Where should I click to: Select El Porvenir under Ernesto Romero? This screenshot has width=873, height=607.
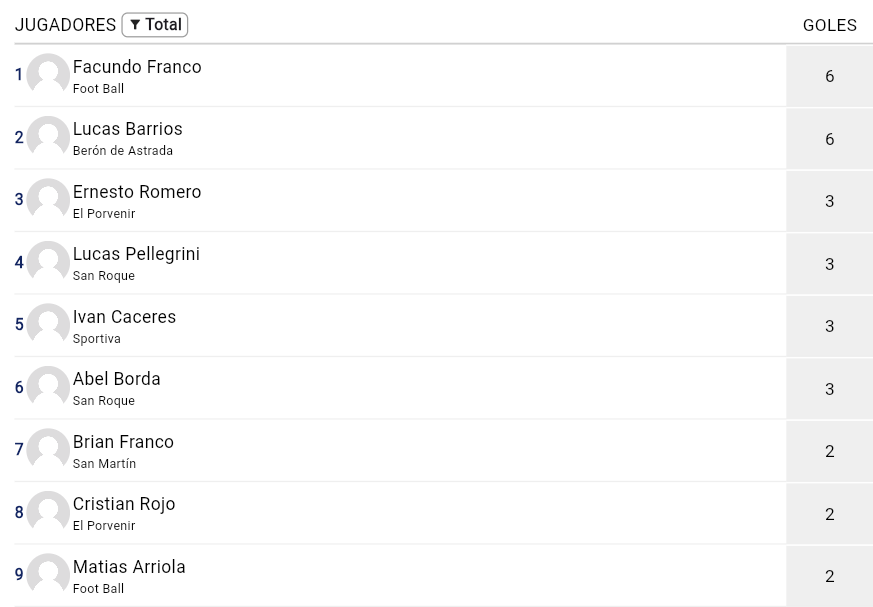pyautogui.click(x=104, y=214)
